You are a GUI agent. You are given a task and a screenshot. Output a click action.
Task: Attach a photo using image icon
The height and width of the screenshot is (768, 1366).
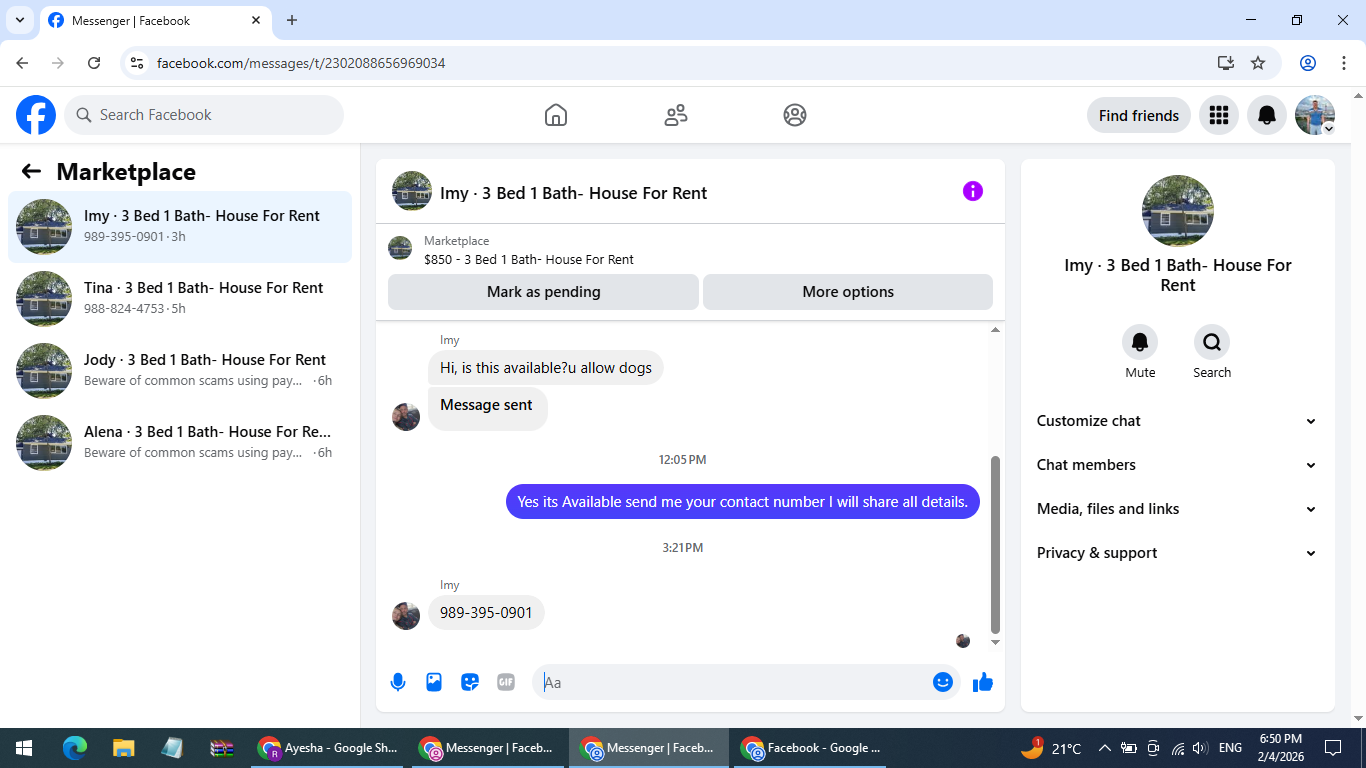434,682
